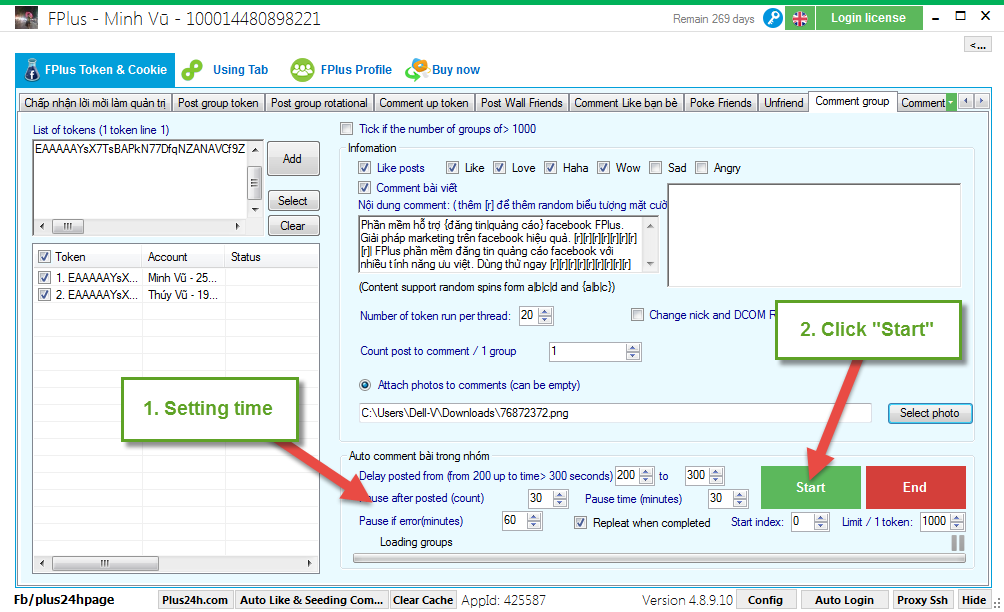1004x612 pixels.
Task: Toggle the Love reaction checkbox
Action: pos(499,168)
